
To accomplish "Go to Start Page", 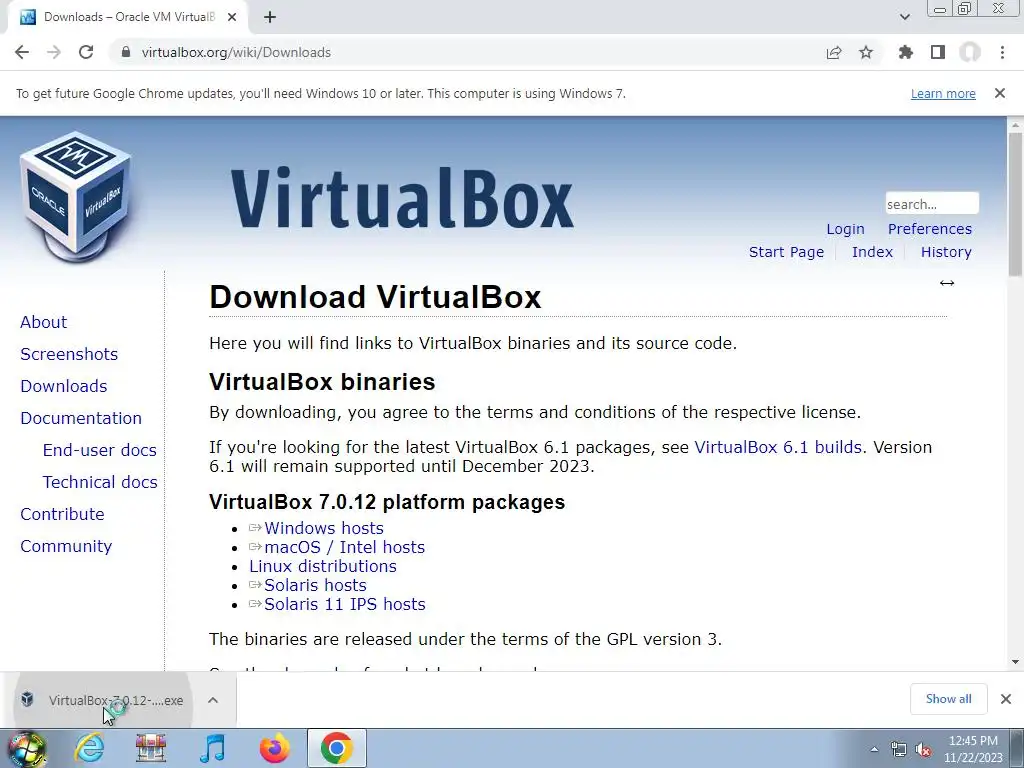I will [x=786, y=252].
